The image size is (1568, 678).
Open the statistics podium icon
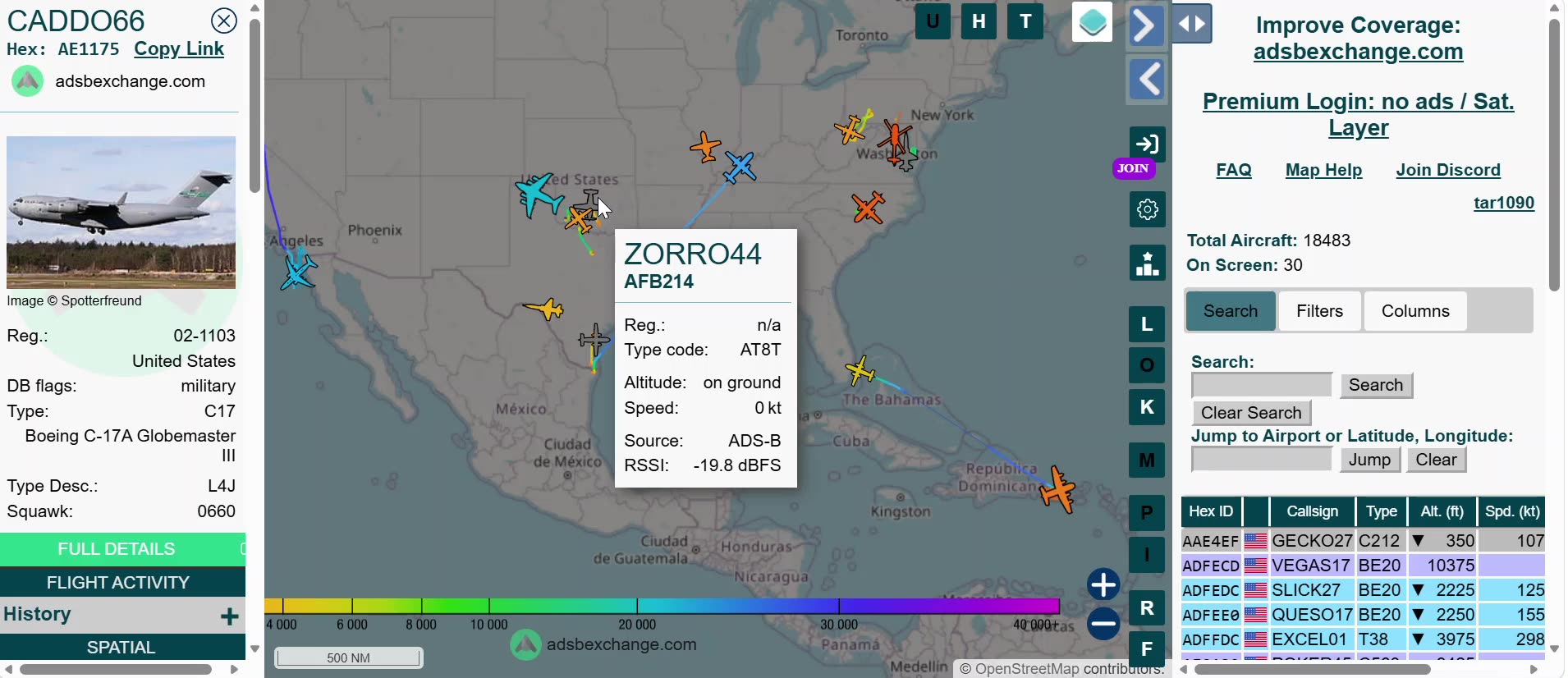click(1147, 263)
